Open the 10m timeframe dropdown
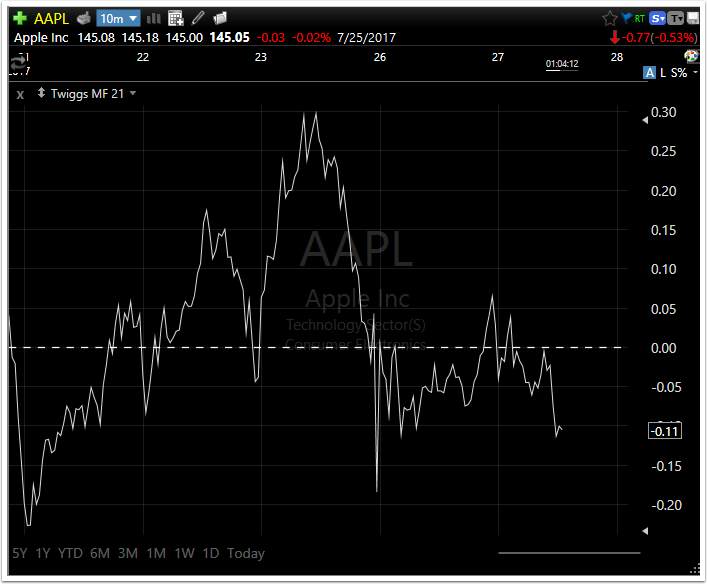 119,18
